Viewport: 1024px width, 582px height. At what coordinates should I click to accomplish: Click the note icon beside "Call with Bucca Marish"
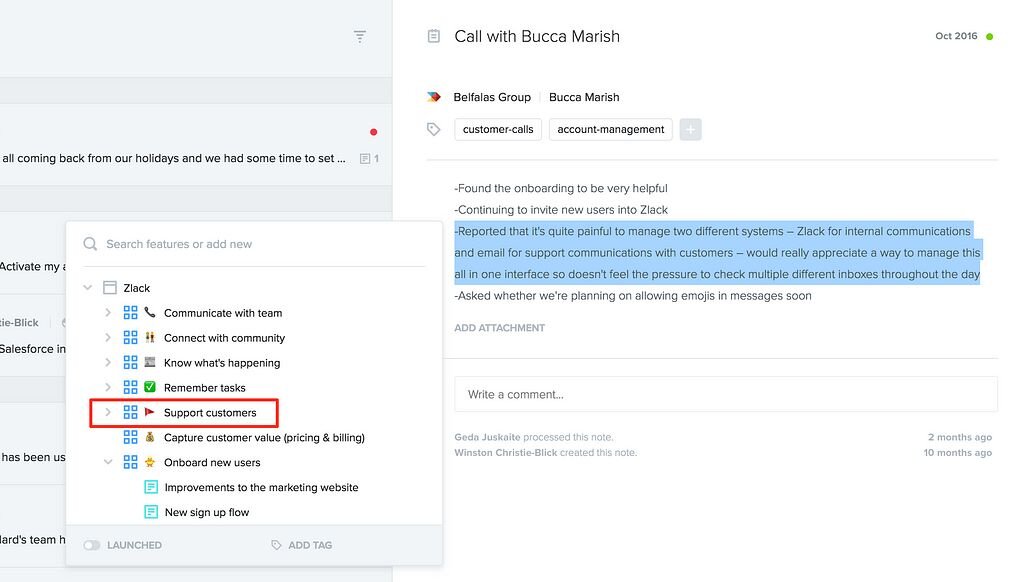433,35
